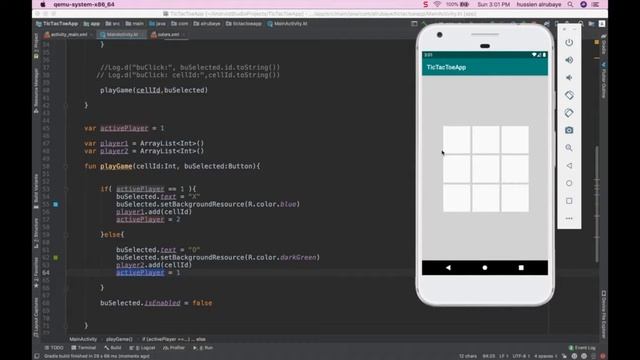Tap middle-left cell of tic tac toe grid
Screen dimensions: 640x360
[456, 169]
